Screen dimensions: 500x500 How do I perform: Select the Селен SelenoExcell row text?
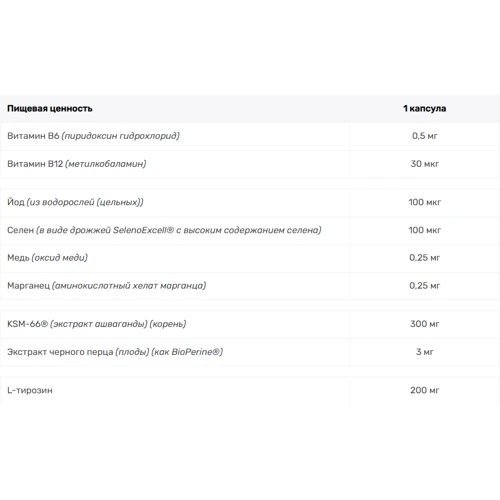pos(164,230)
